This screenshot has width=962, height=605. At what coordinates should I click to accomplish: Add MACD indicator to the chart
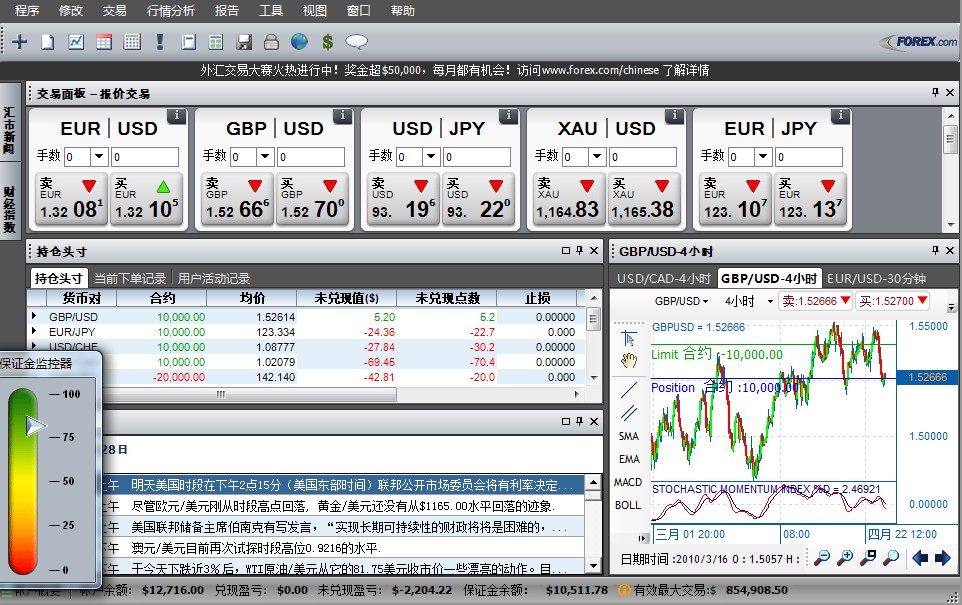628,482
